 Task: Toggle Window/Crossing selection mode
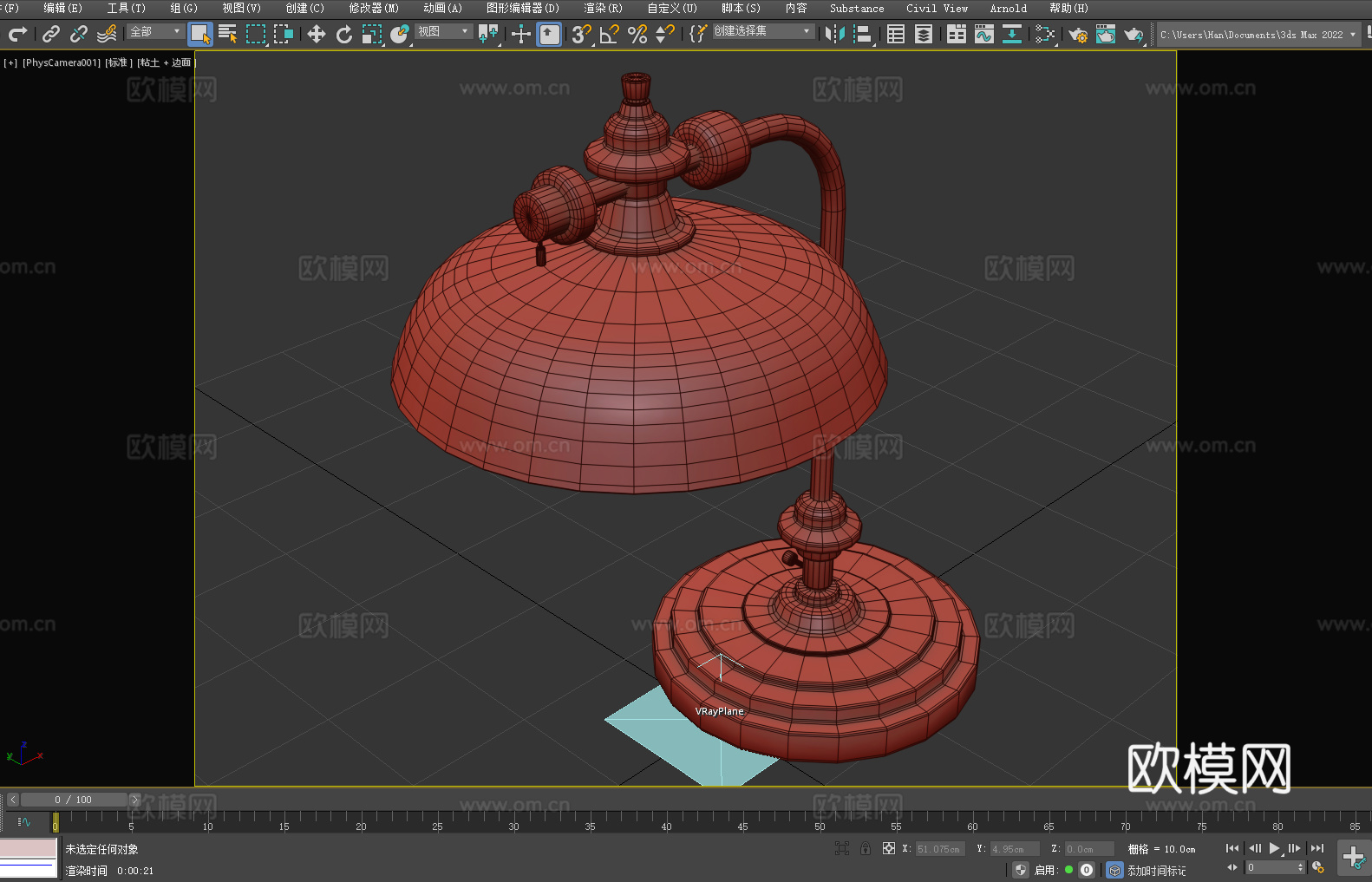[284, 34]
